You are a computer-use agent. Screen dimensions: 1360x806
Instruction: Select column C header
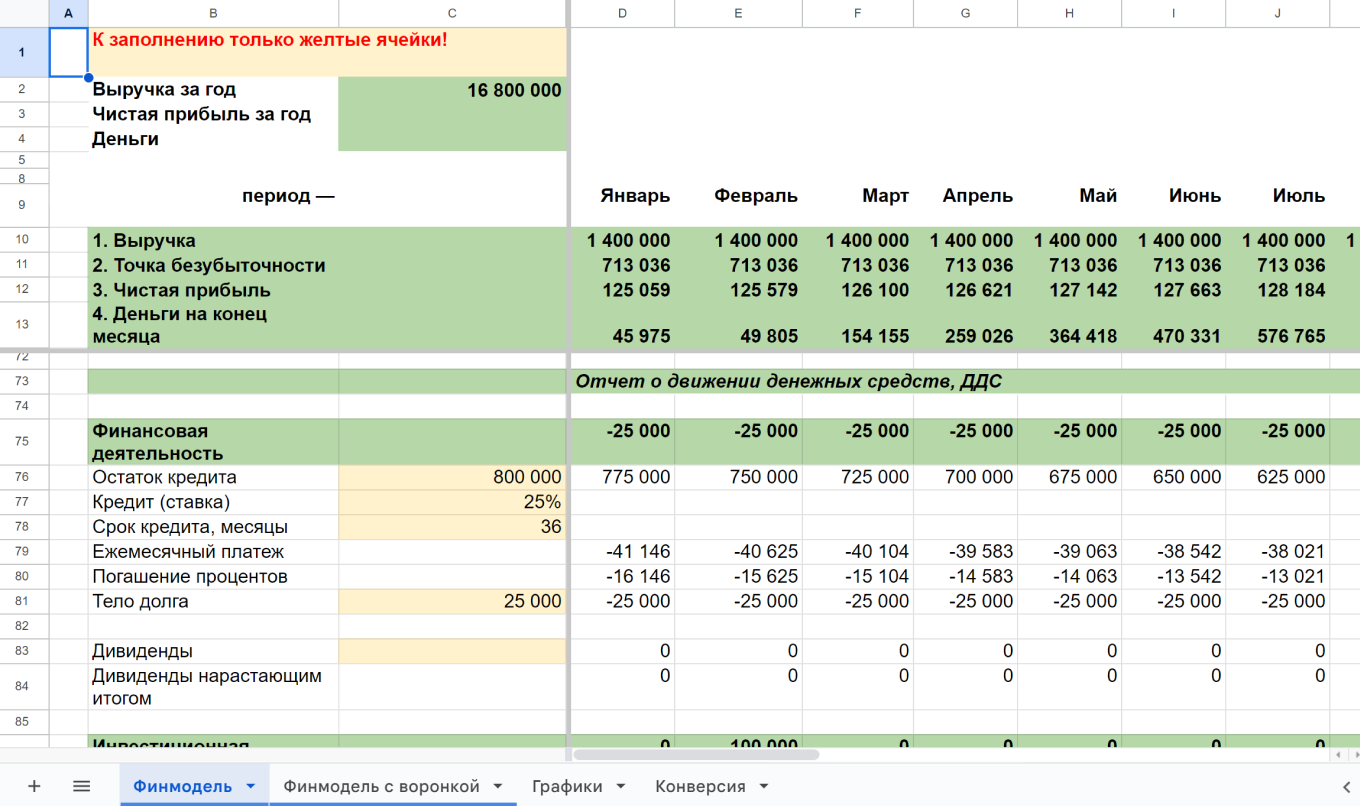click(452, 13)
